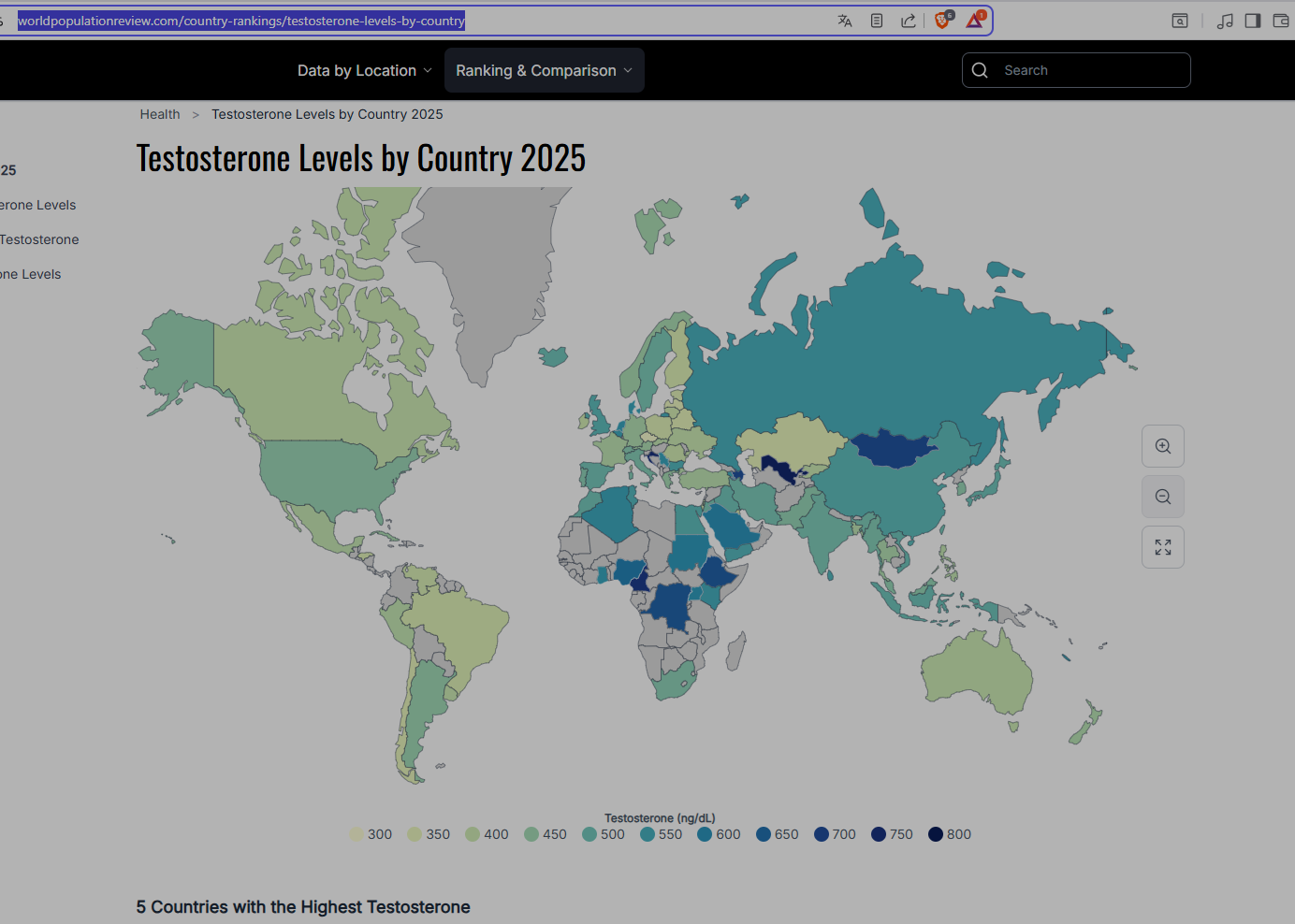Click the search magnifier icon in header
Image resolution: width=1295 pixels, height=924 pixels.
pyautogui.click(x=980, y=70)
